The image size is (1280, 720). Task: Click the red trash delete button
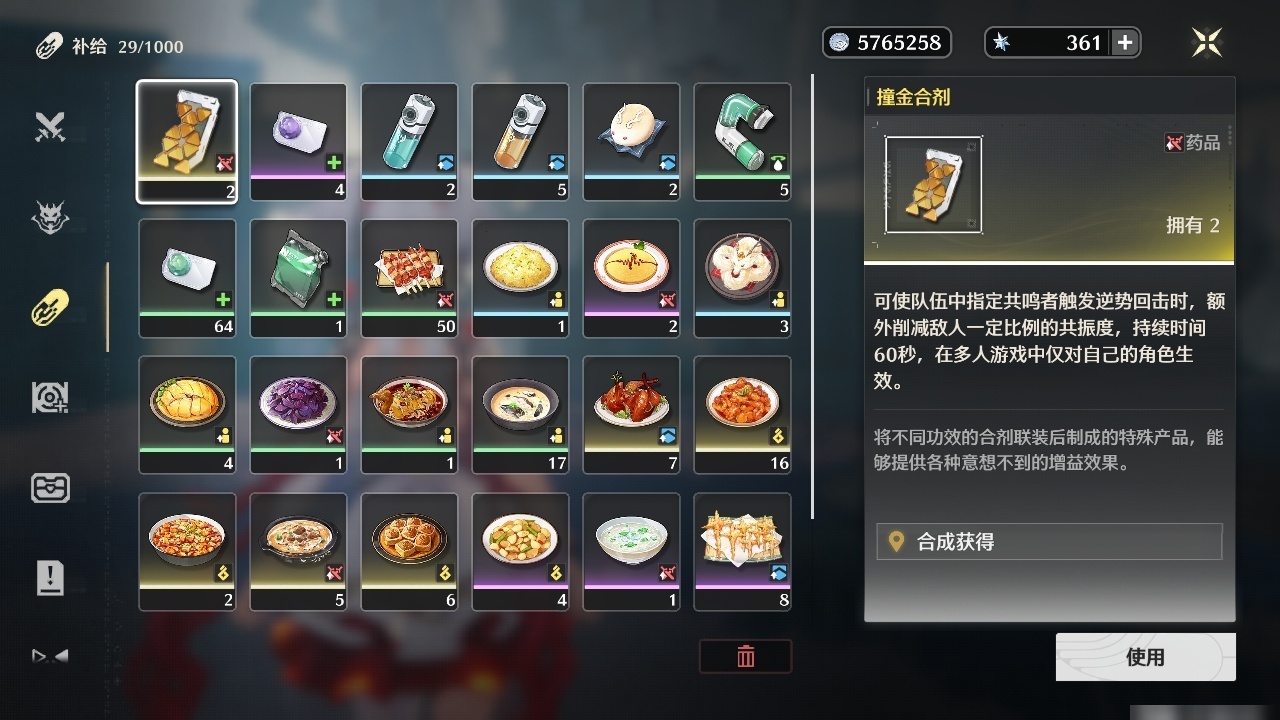(746, 656)
